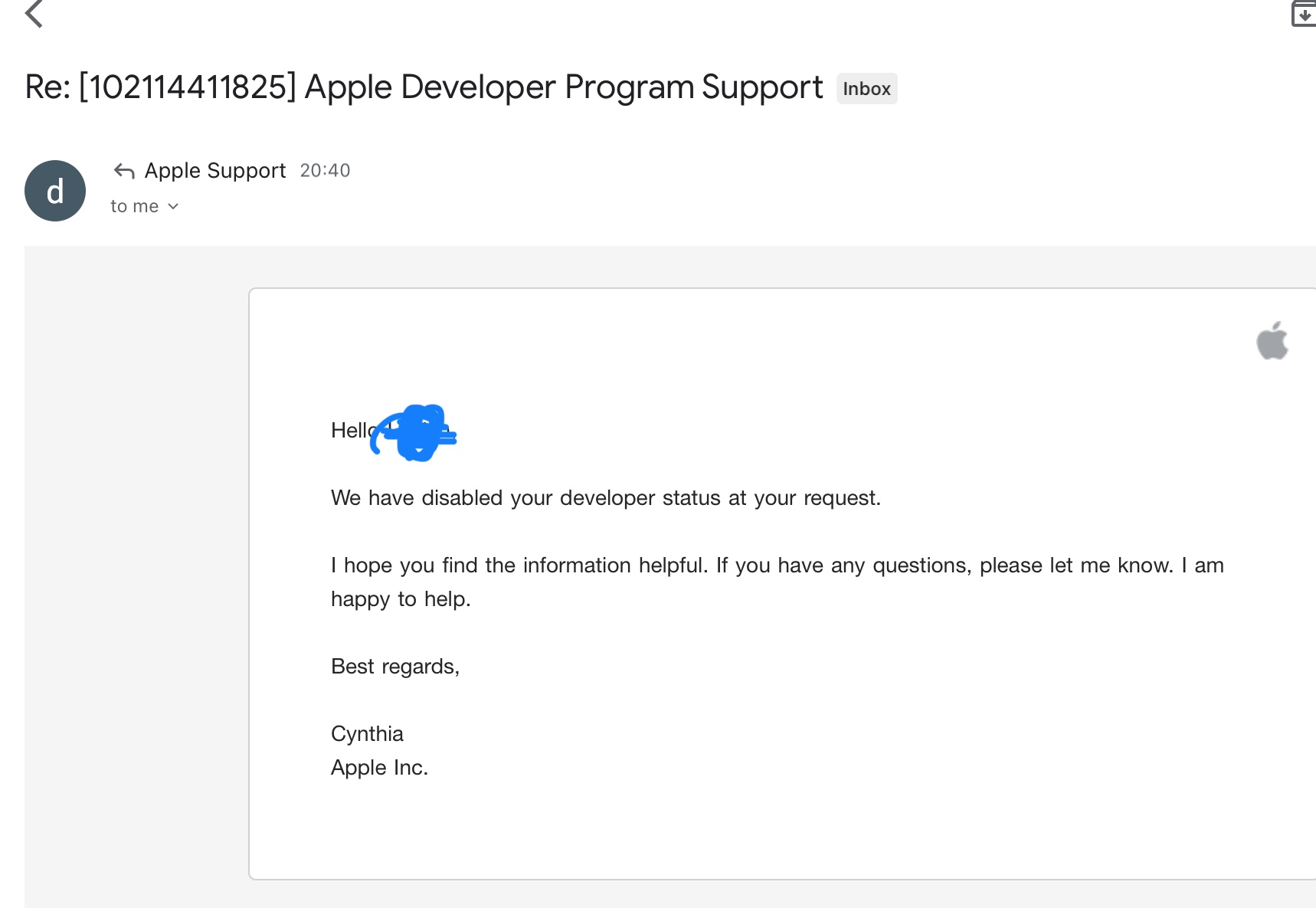1316x908 pixels.
Task: Click the email subject line
Action: (x=421, y=87)
